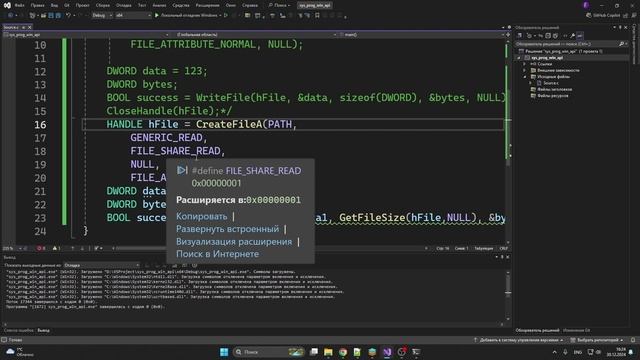Click line 16 HANDLE hFile code line
Screen dimensions: 640x360
[202, 124]
